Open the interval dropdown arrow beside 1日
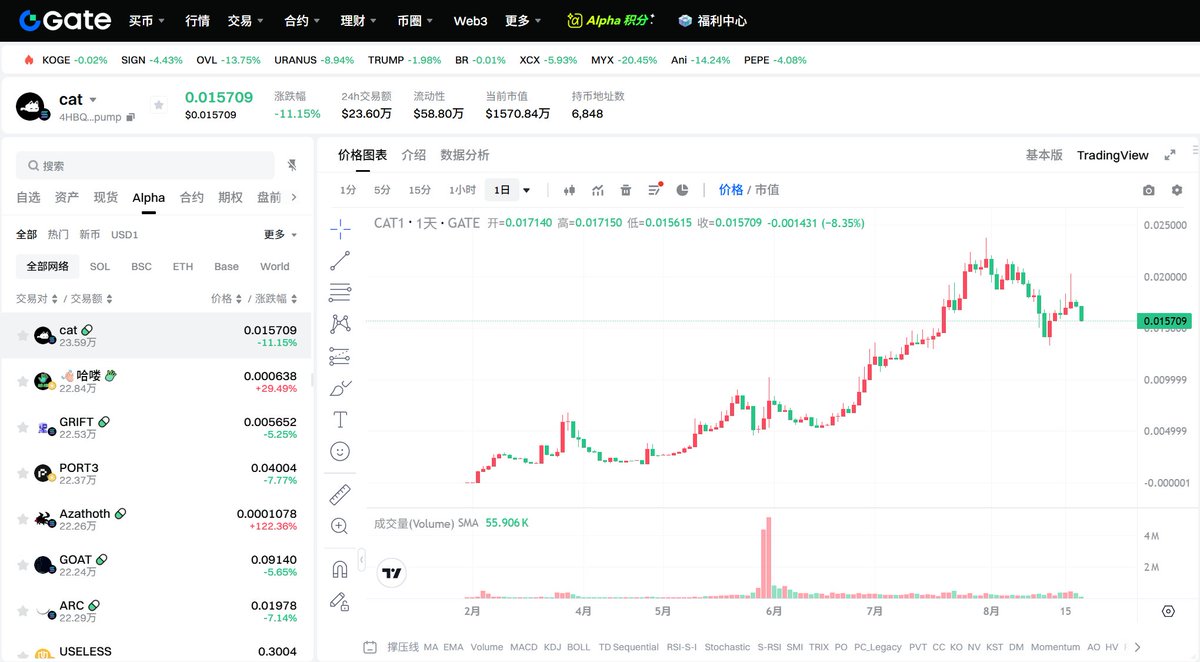The image size is (1200, 662). 527,190
